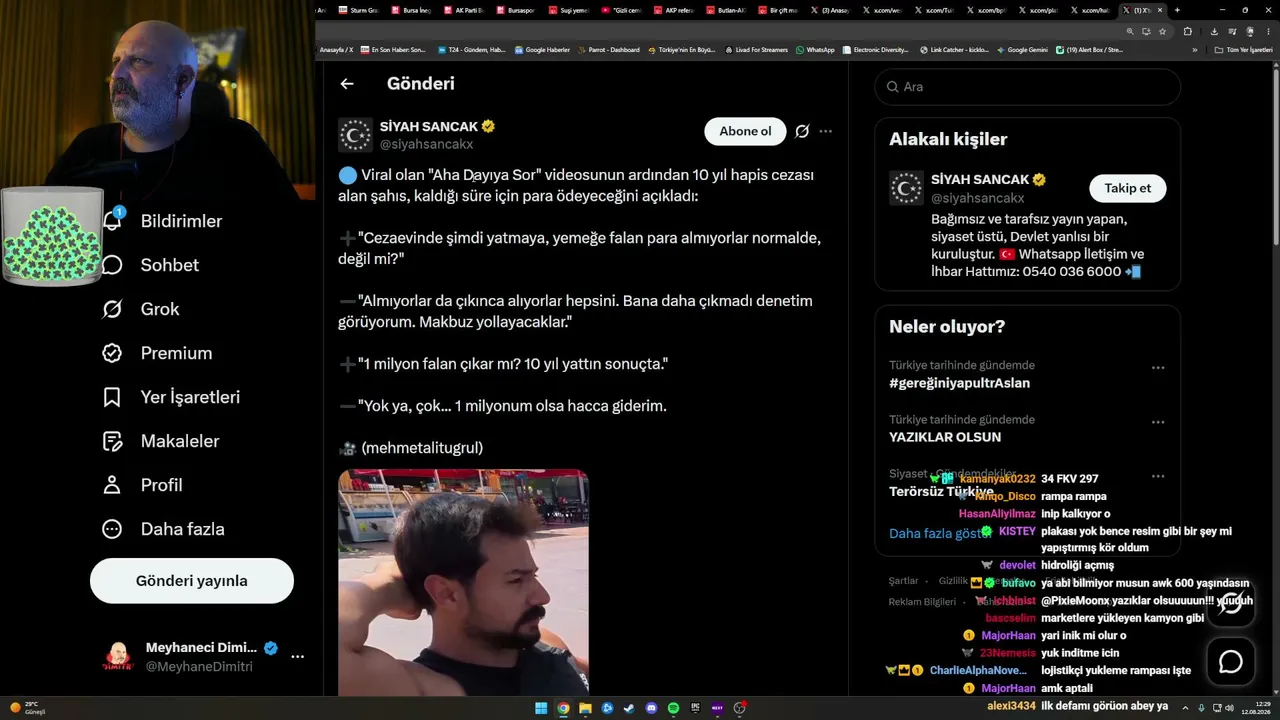Open the T24 - Gündem bookmark
This screenshot has height=720, width=1280.
pyautogui.click(x=471, y=50)
